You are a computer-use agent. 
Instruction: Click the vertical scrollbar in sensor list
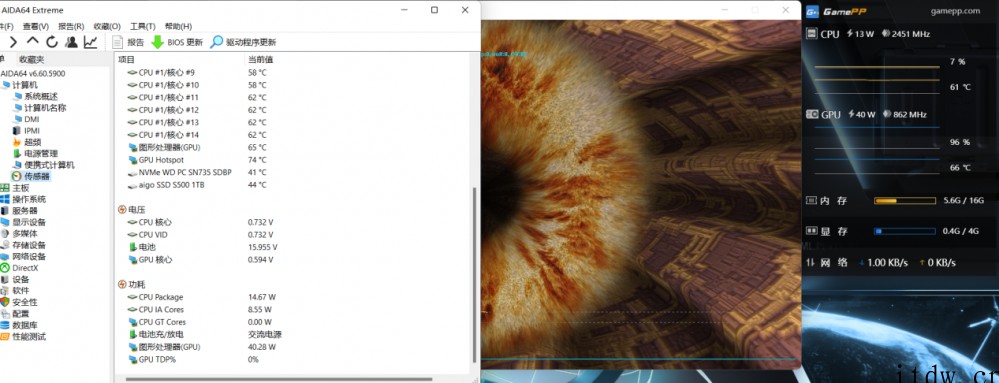tap(474, 274)
